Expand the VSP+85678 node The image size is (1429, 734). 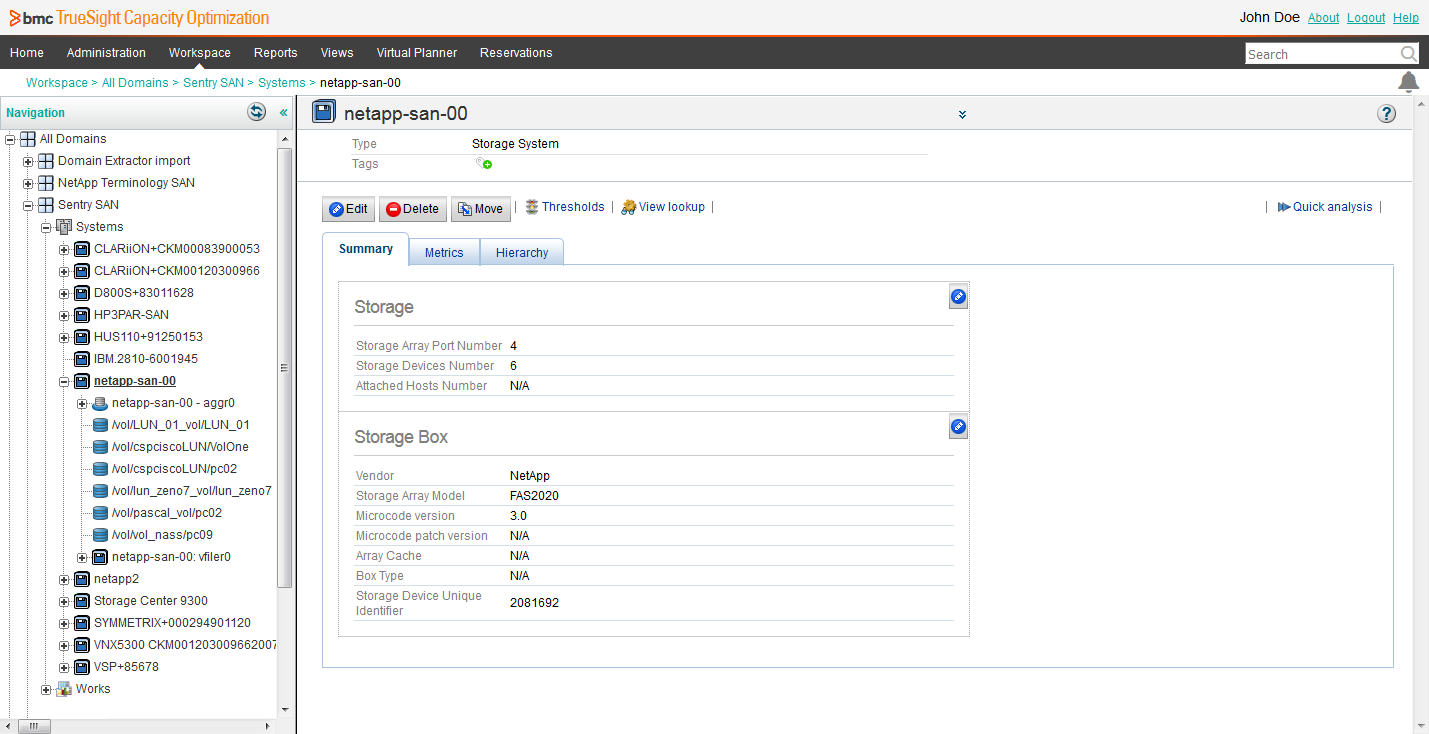(x=64, y=667)
